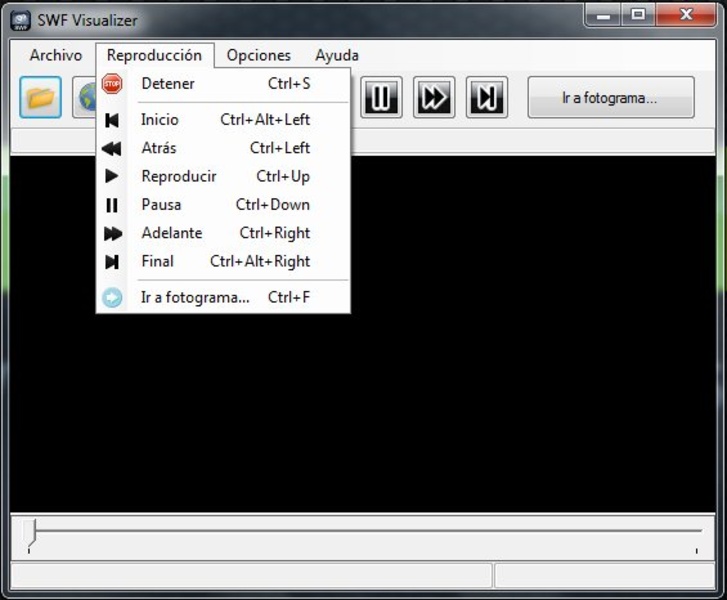Click the Ctrl+F shortcut text
The width and height of the screenshot is (727, 600).
coord(289,297)
